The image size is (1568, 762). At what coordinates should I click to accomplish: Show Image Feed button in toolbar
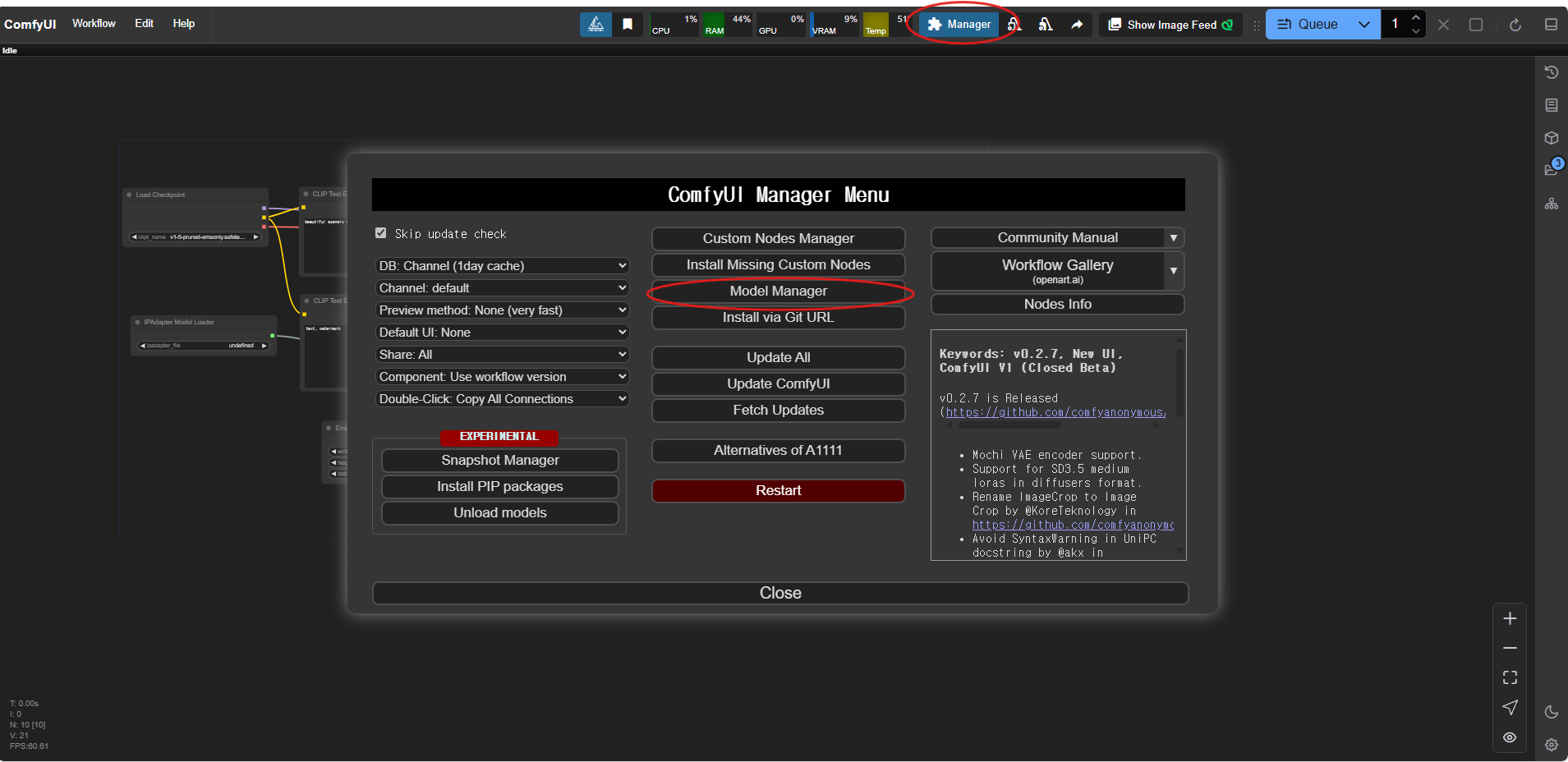coord(1170,25)
